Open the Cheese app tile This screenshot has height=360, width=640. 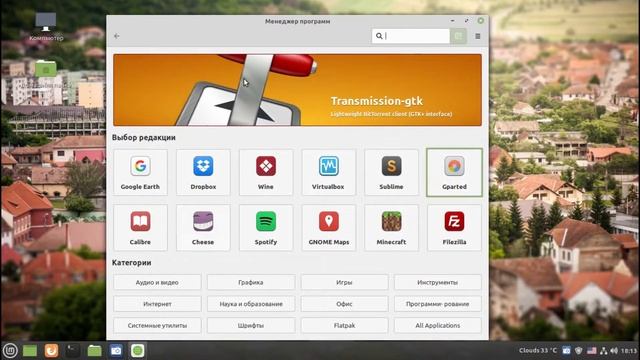tap(203, 227)
